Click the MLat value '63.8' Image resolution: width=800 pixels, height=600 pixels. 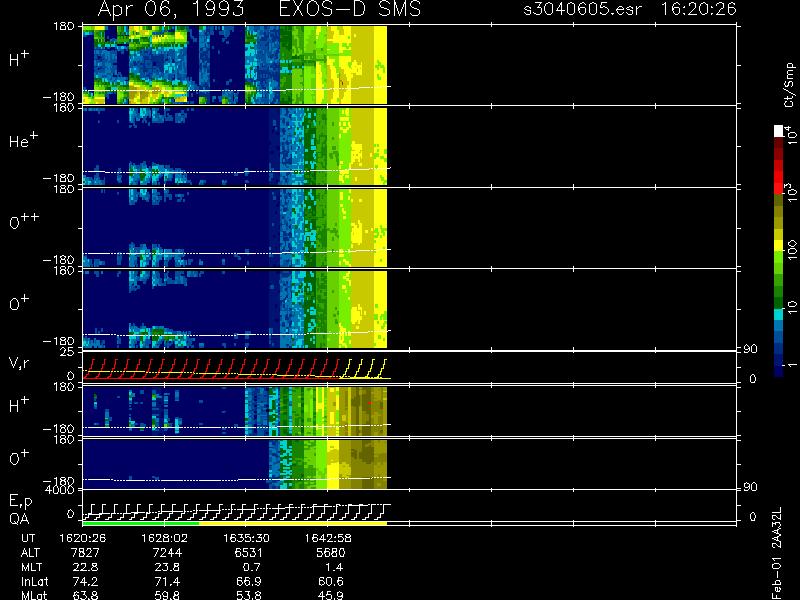point(86,595)
